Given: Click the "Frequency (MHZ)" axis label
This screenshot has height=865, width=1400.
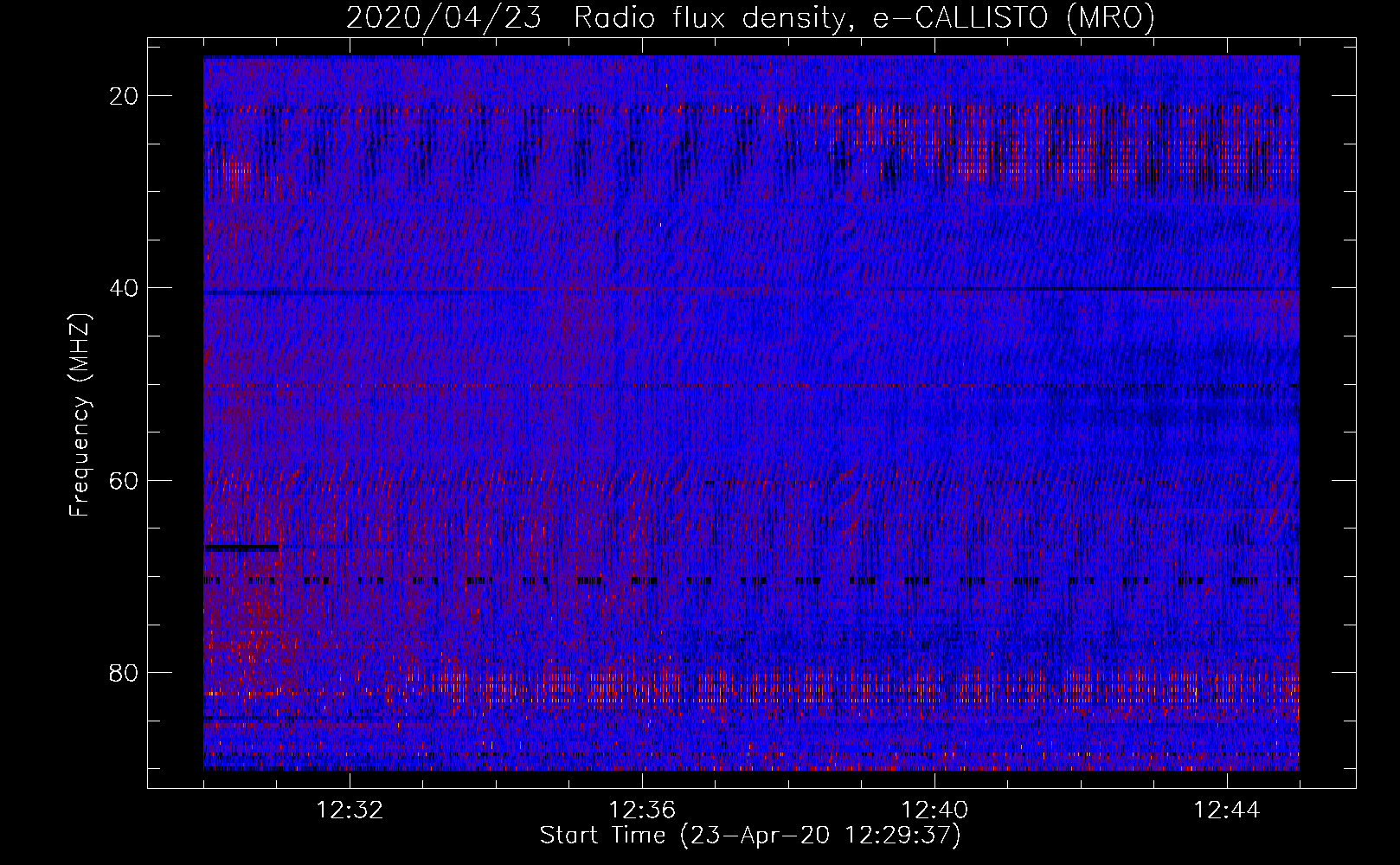Looking at the screenshot, I should click(x=80, y=414).
